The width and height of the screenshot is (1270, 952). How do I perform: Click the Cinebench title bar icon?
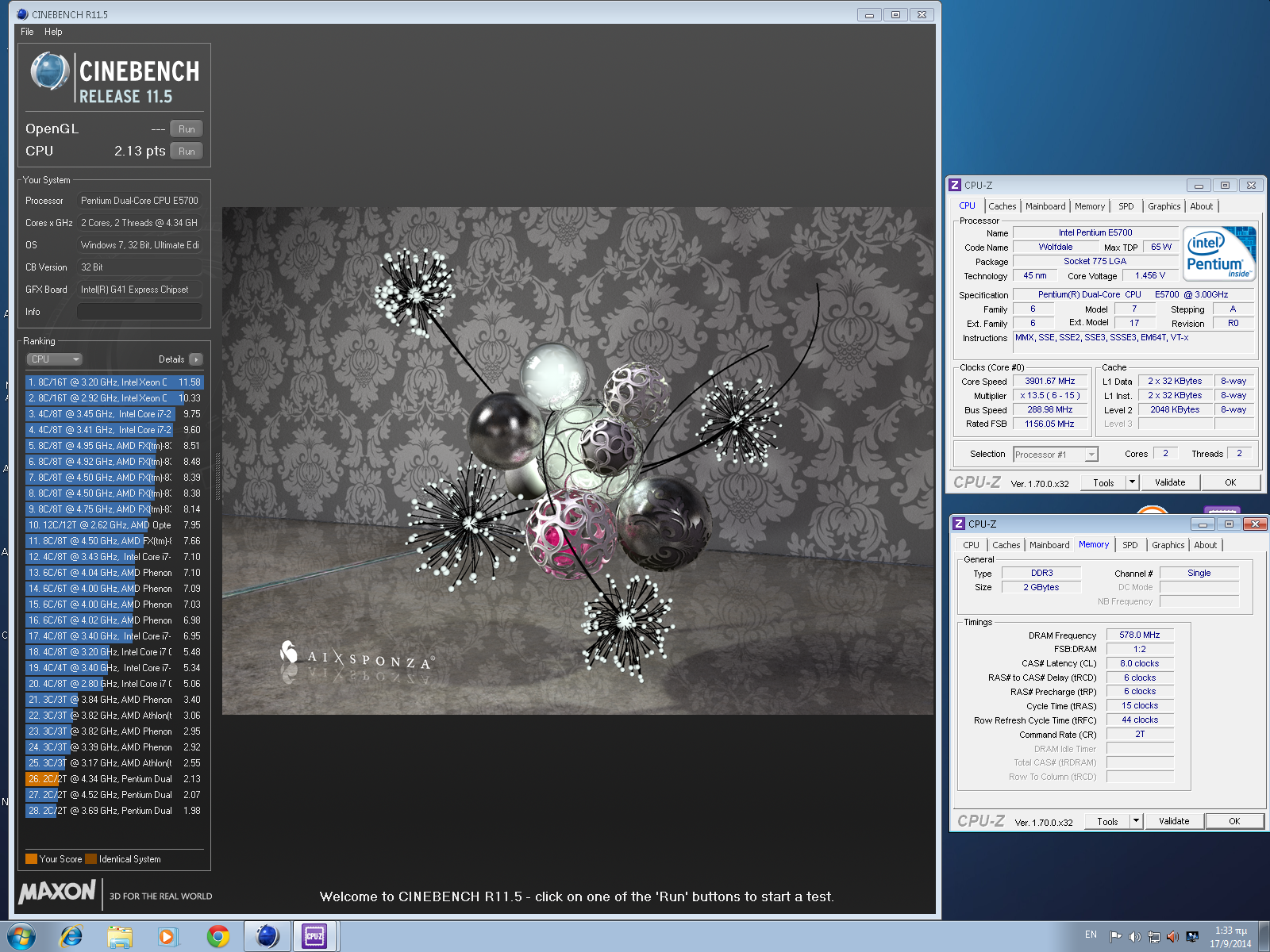22,14
